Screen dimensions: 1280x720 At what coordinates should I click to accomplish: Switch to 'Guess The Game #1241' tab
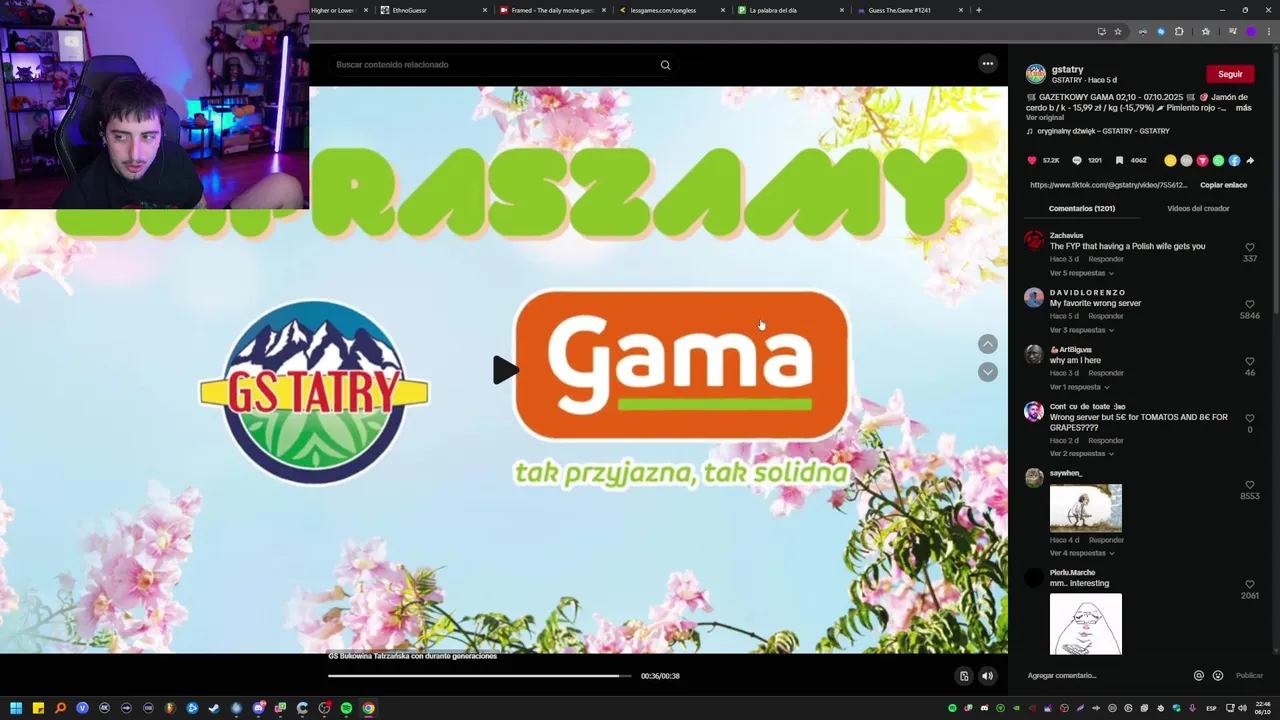[909, 10]
